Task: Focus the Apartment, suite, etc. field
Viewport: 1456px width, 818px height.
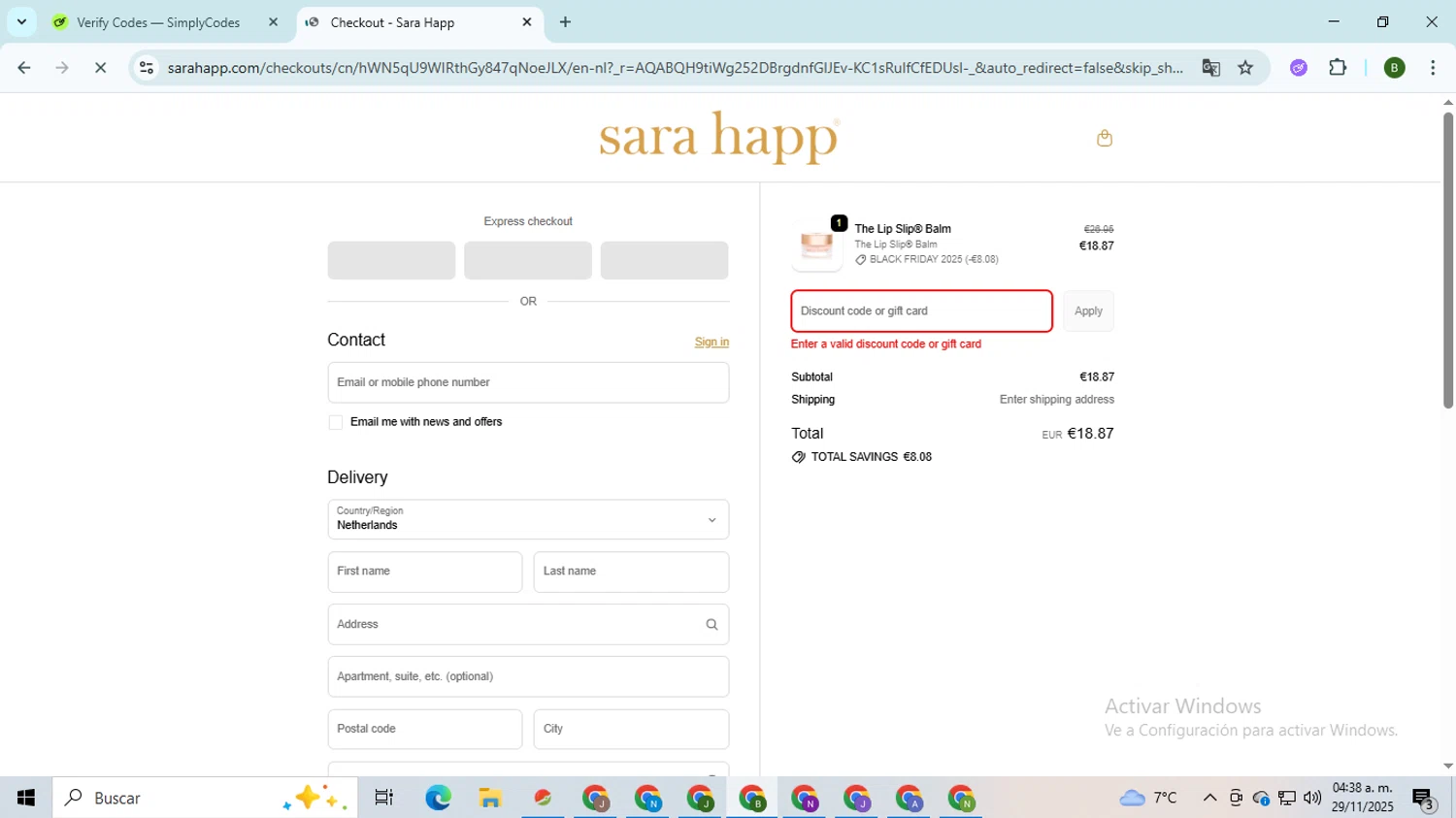Action: coord(528,676)
